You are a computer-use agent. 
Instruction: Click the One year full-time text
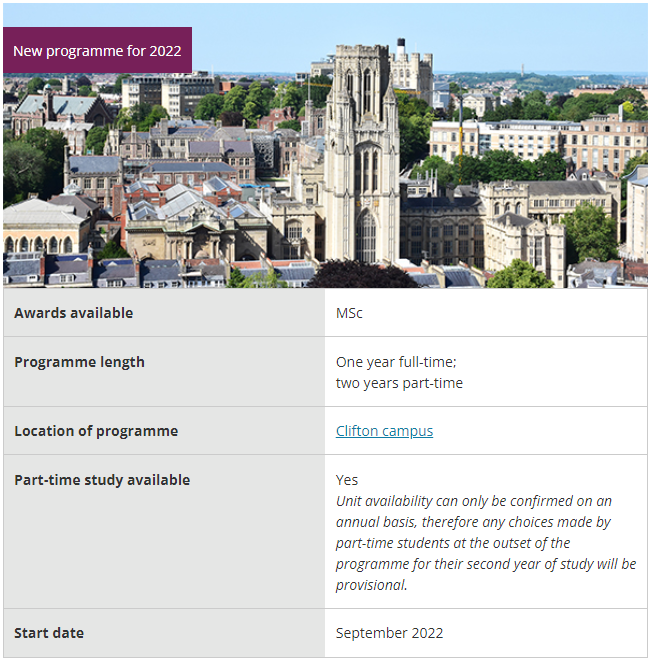click(396, 362)
